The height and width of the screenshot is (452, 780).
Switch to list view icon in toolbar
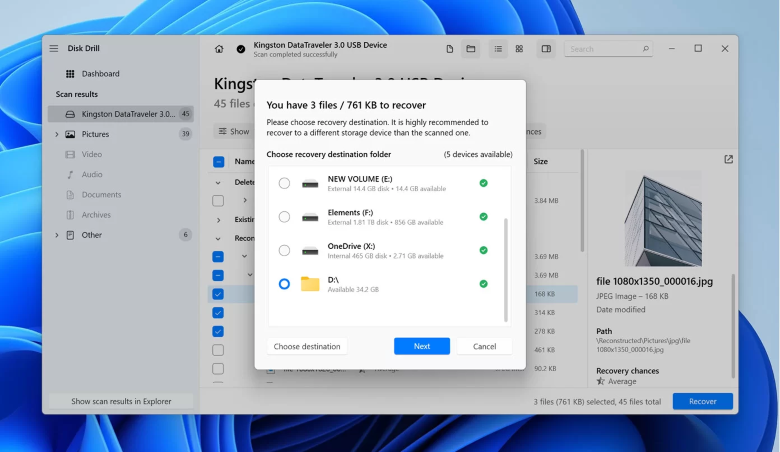click(498, 49)
